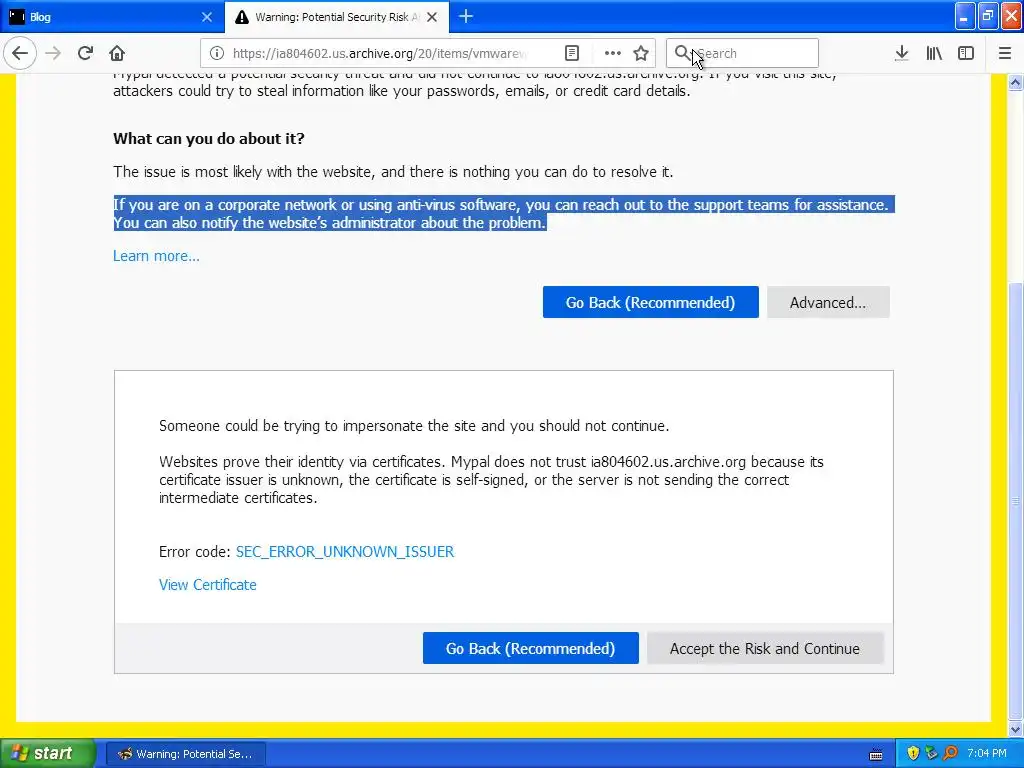Screen dimensions: 1024x768
Task: Click the magnifier tray icon
Action: point(951,754)
